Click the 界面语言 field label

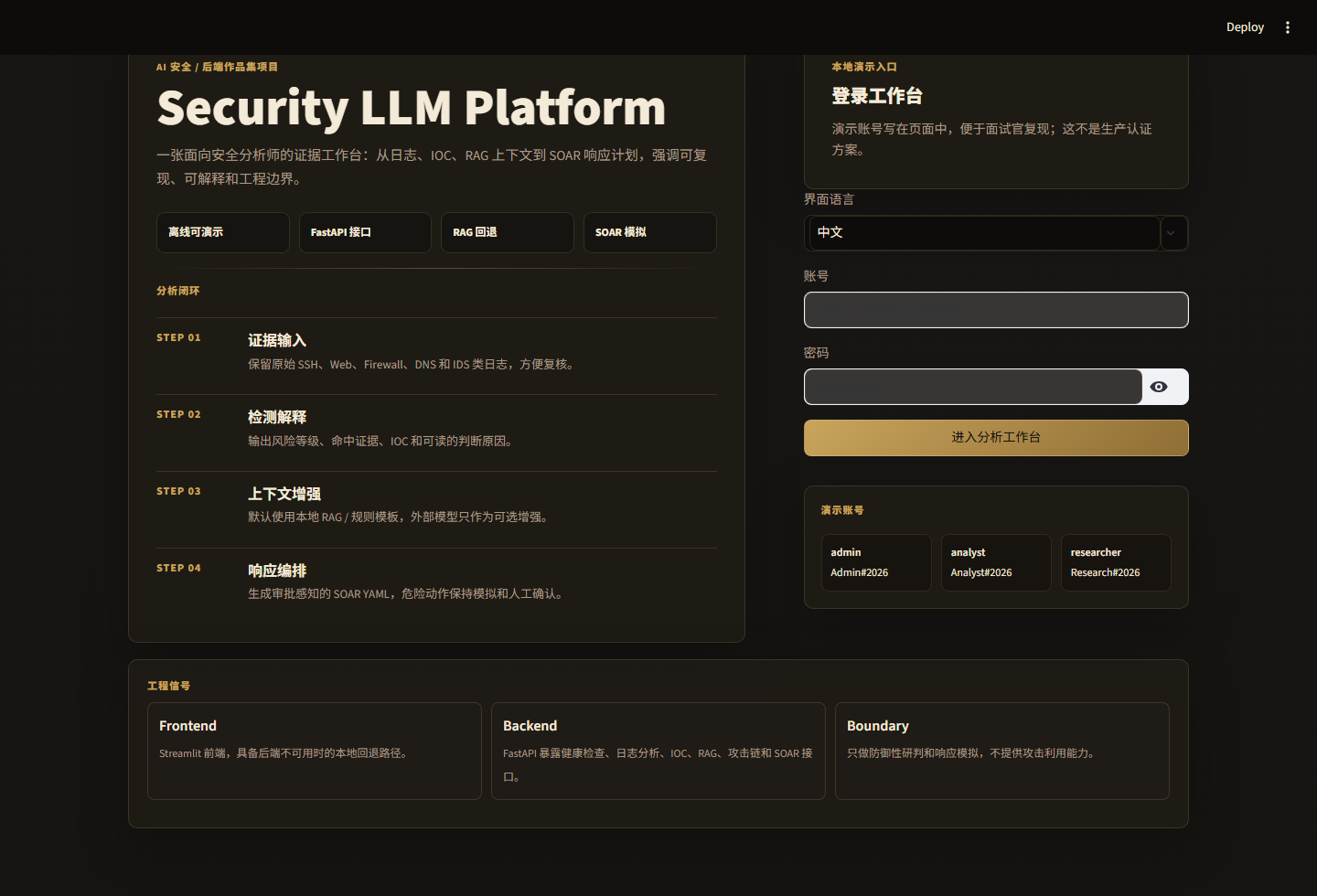point(829,199)
